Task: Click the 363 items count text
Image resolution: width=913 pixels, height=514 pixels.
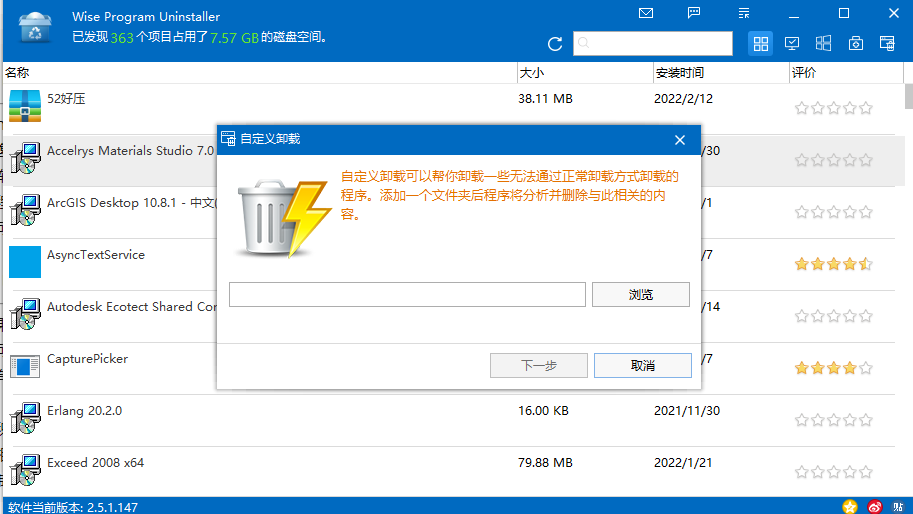Action: pyautogui.click(x=122, y=38)
